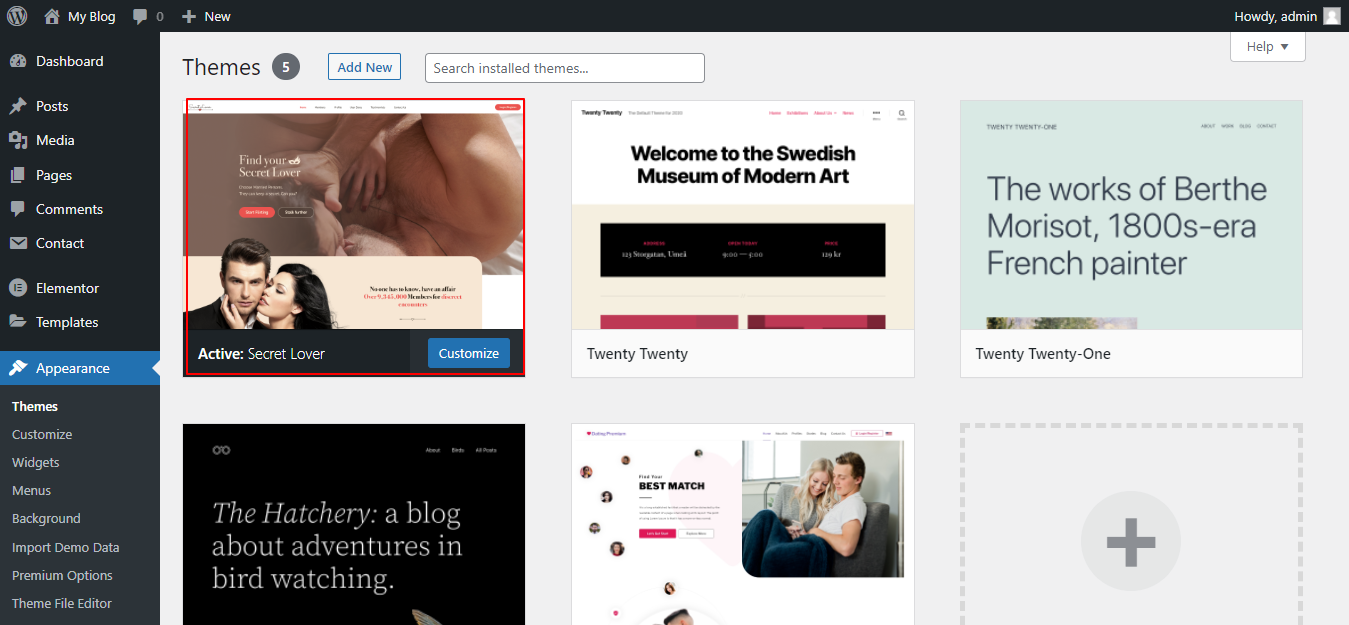Click the Comments speech bubble sidebar icon
The height and width of the screenshot is (625, 1349).
click(18, 209)
